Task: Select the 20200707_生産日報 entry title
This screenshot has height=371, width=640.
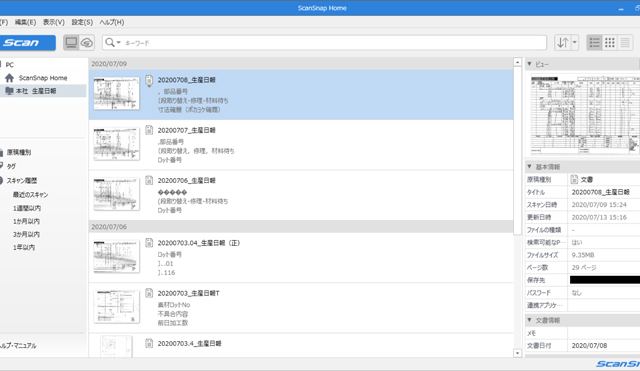Action: pyautogui.click(x=187, y=130)
